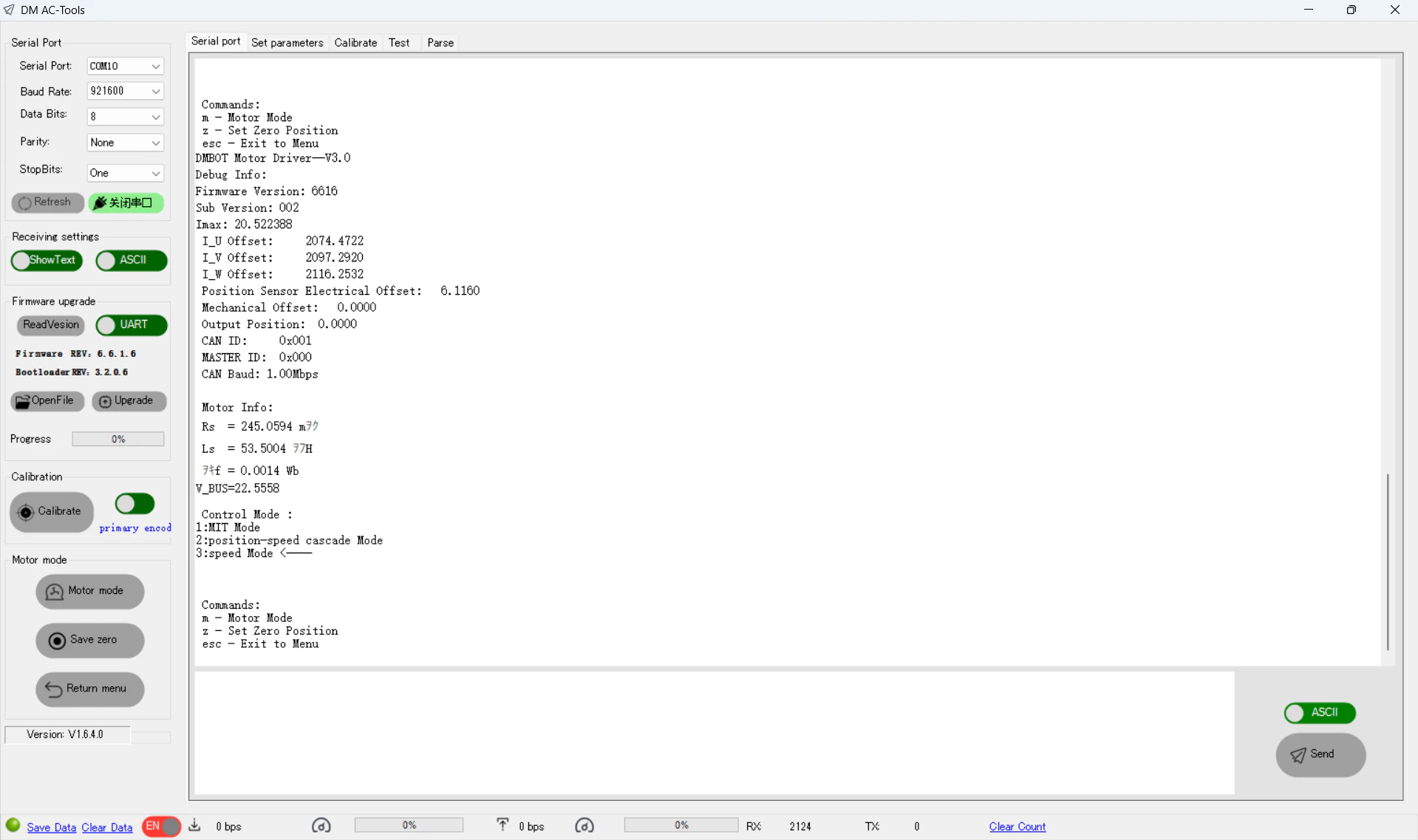The width and height of the screenshot is (1418, 840).
Task: Expand the Parity dropdown
Action: [125, 143]
